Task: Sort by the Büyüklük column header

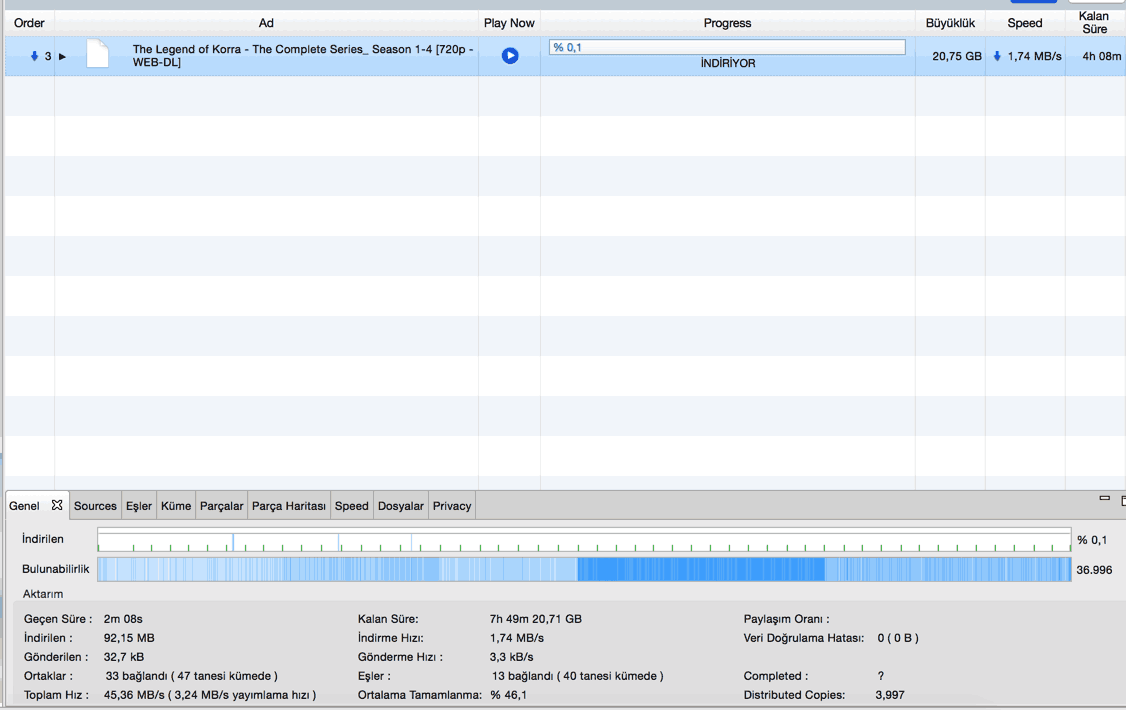Action: click(x=950, y=23)
